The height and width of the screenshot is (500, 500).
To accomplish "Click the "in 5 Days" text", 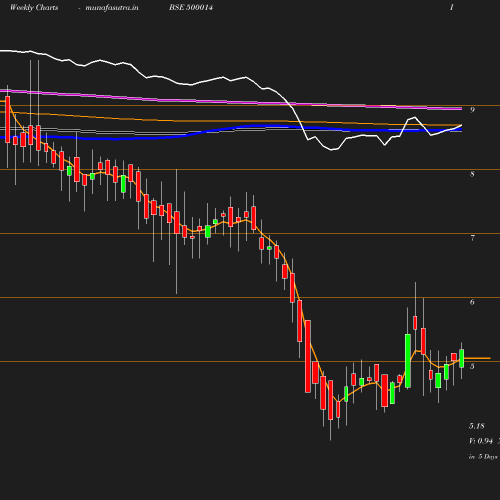I will 483,457.
